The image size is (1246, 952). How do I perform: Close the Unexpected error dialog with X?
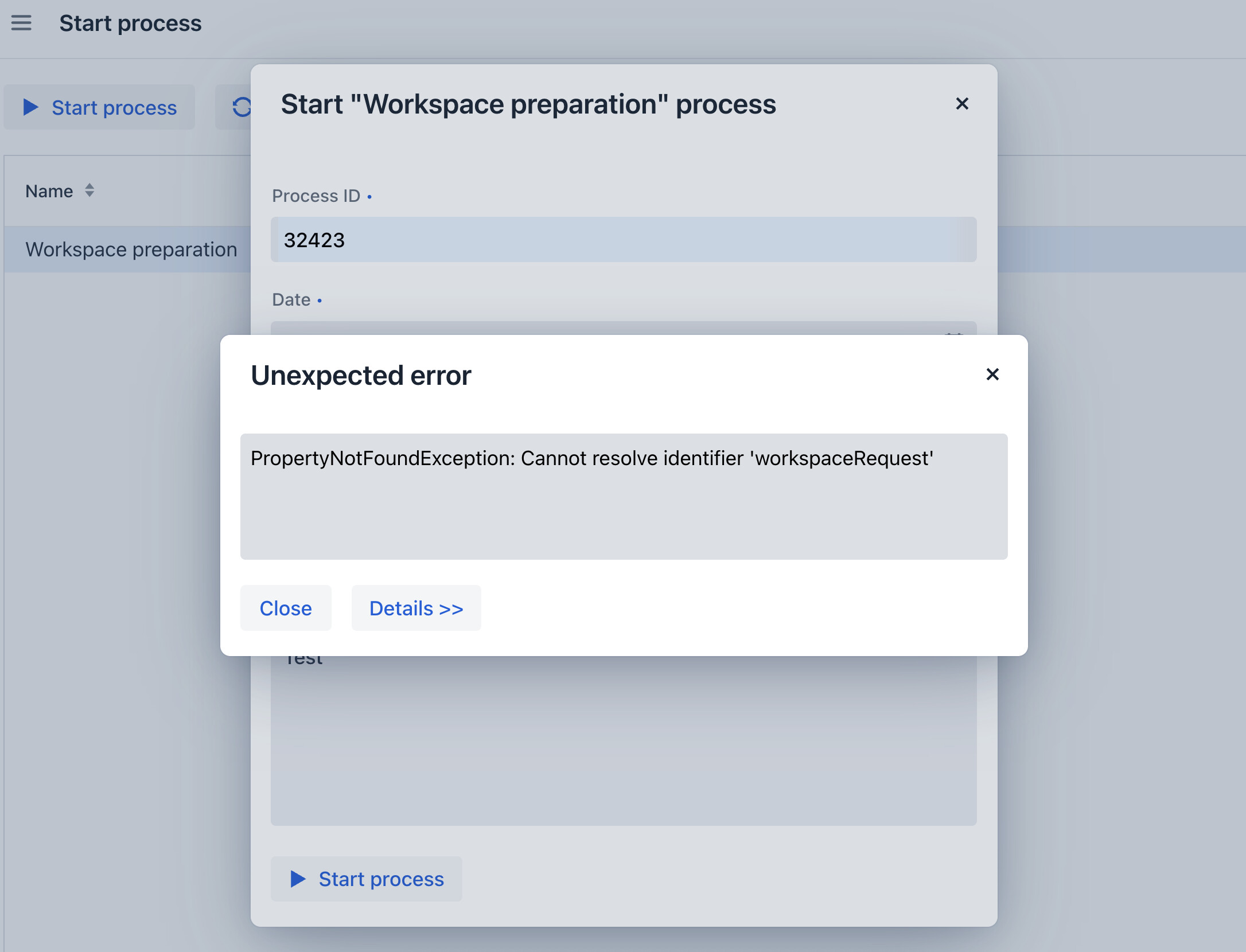992,374
